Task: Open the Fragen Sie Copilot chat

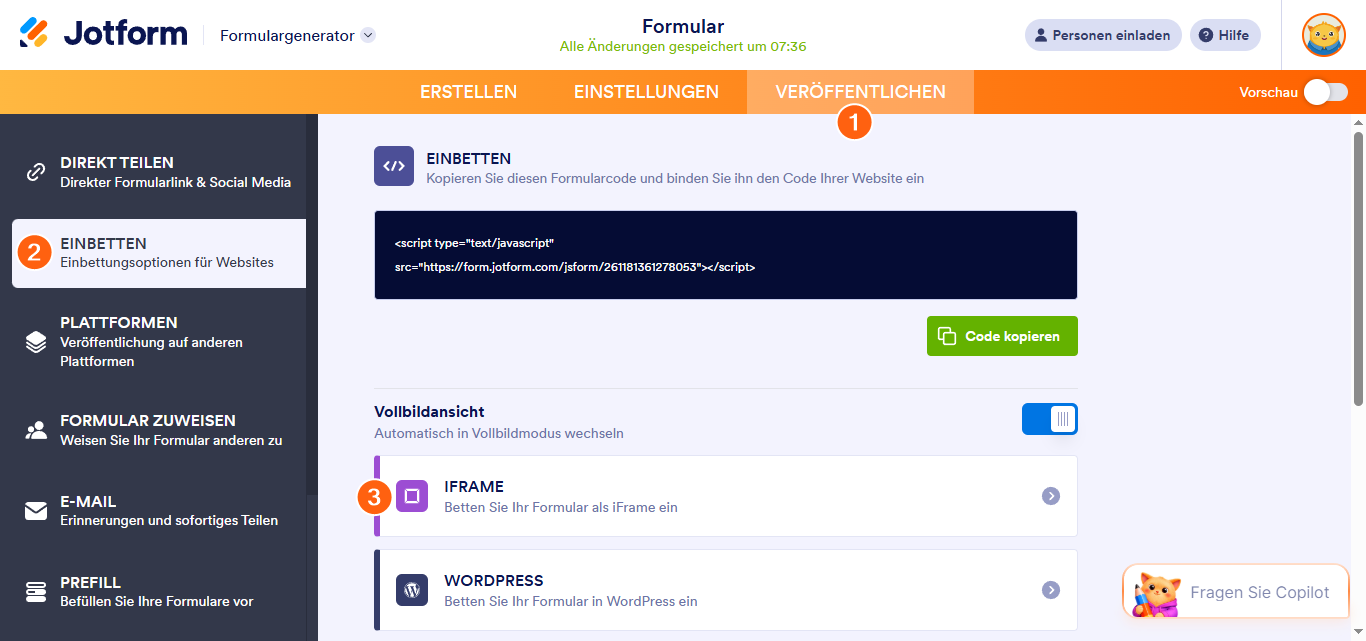Action: pos(1236,592)
